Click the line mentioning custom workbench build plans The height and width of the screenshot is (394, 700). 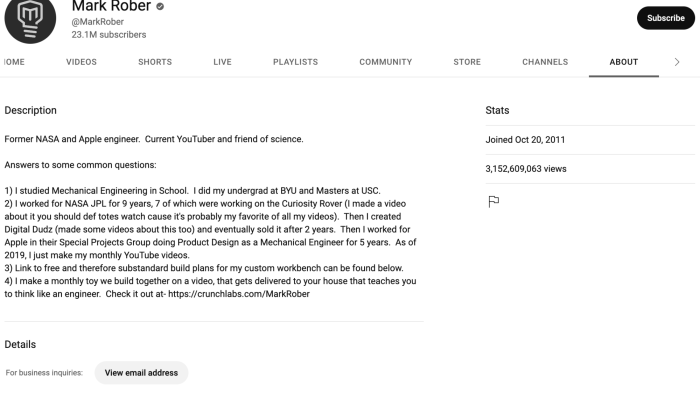pyautogui.click(x=204, y=268)
